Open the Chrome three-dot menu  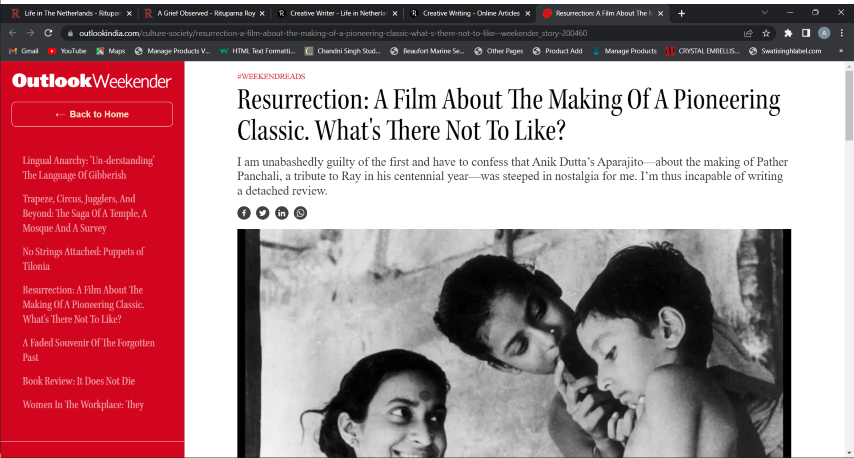tap(841, 33)
